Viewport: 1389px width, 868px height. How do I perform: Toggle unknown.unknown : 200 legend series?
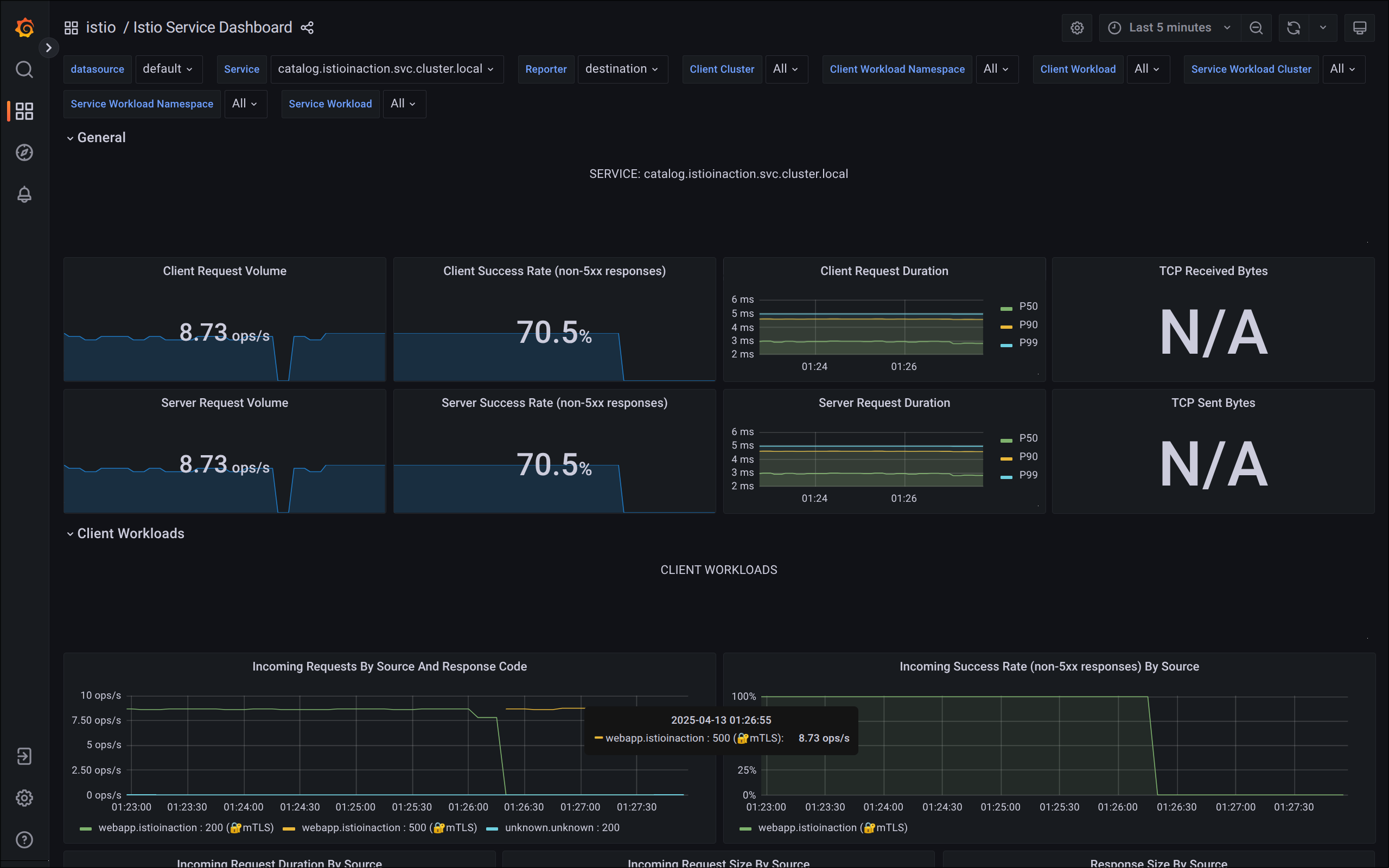(562, 828)
